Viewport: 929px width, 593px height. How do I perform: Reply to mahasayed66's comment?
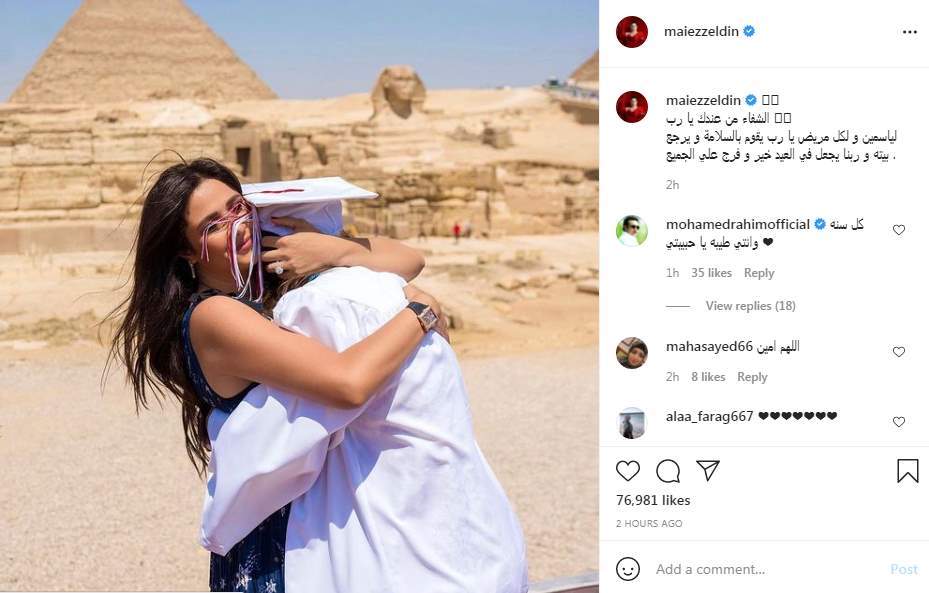click(752, 377)
